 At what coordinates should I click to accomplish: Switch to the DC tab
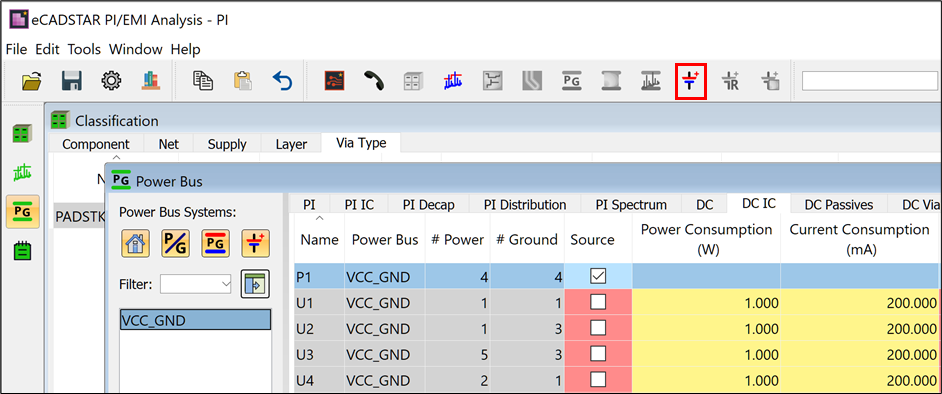coord(704,205)
